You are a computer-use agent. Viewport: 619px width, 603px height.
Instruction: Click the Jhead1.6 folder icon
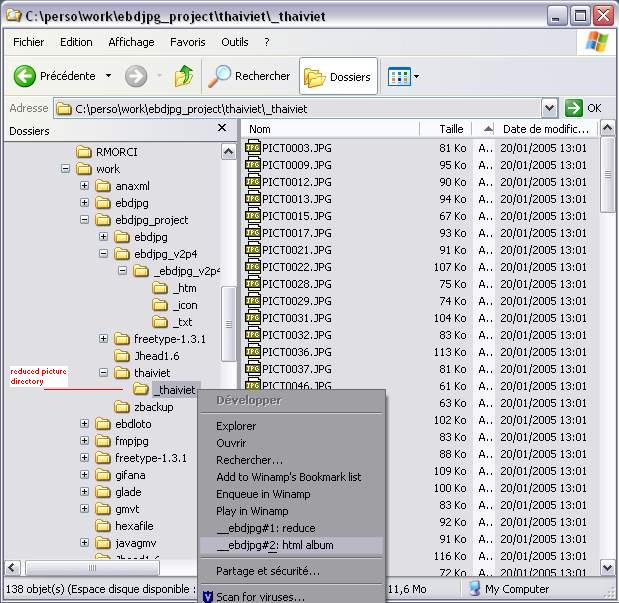tap(122, 356)
